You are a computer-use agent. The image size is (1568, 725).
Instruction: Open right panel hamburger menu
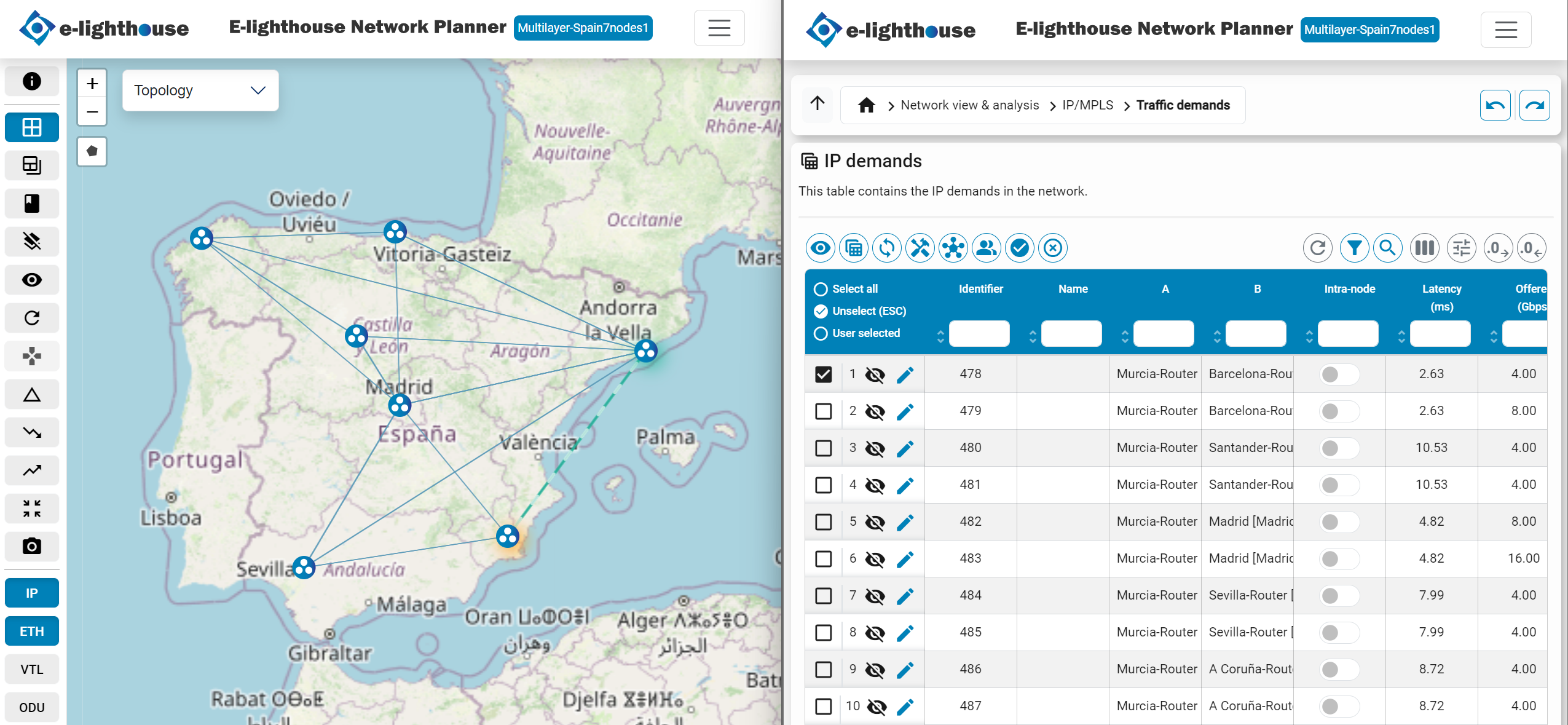(1505, 30)
